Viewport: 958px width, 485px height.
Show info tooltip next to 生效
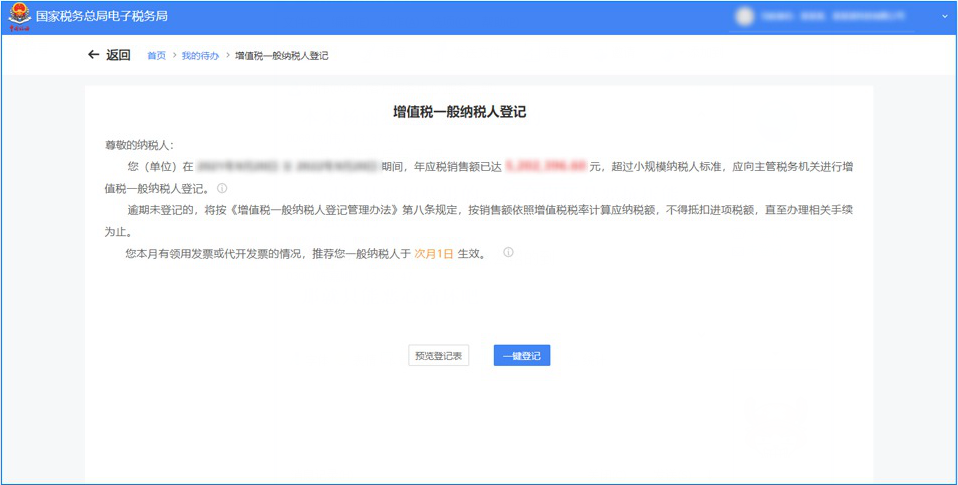pos(508,253)
